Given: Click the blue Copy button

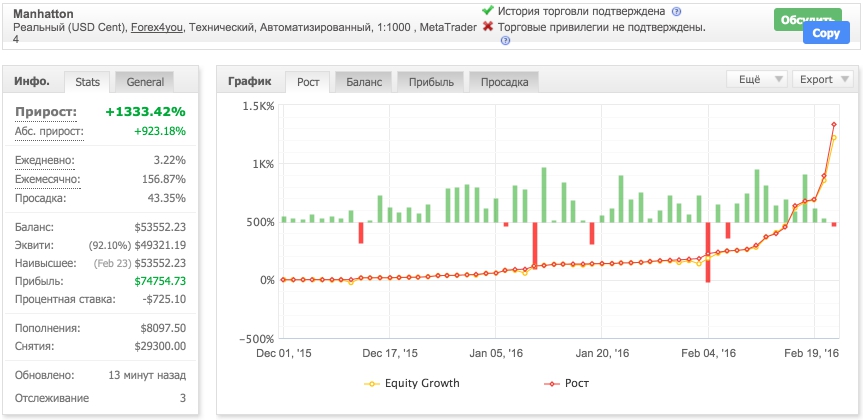Looking at the screenshot, I should 826,32.
